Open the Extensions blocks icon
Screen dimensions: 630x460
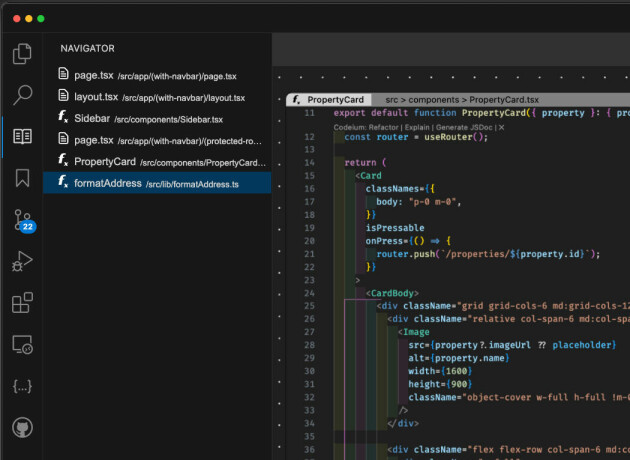(x=22, y=303)
